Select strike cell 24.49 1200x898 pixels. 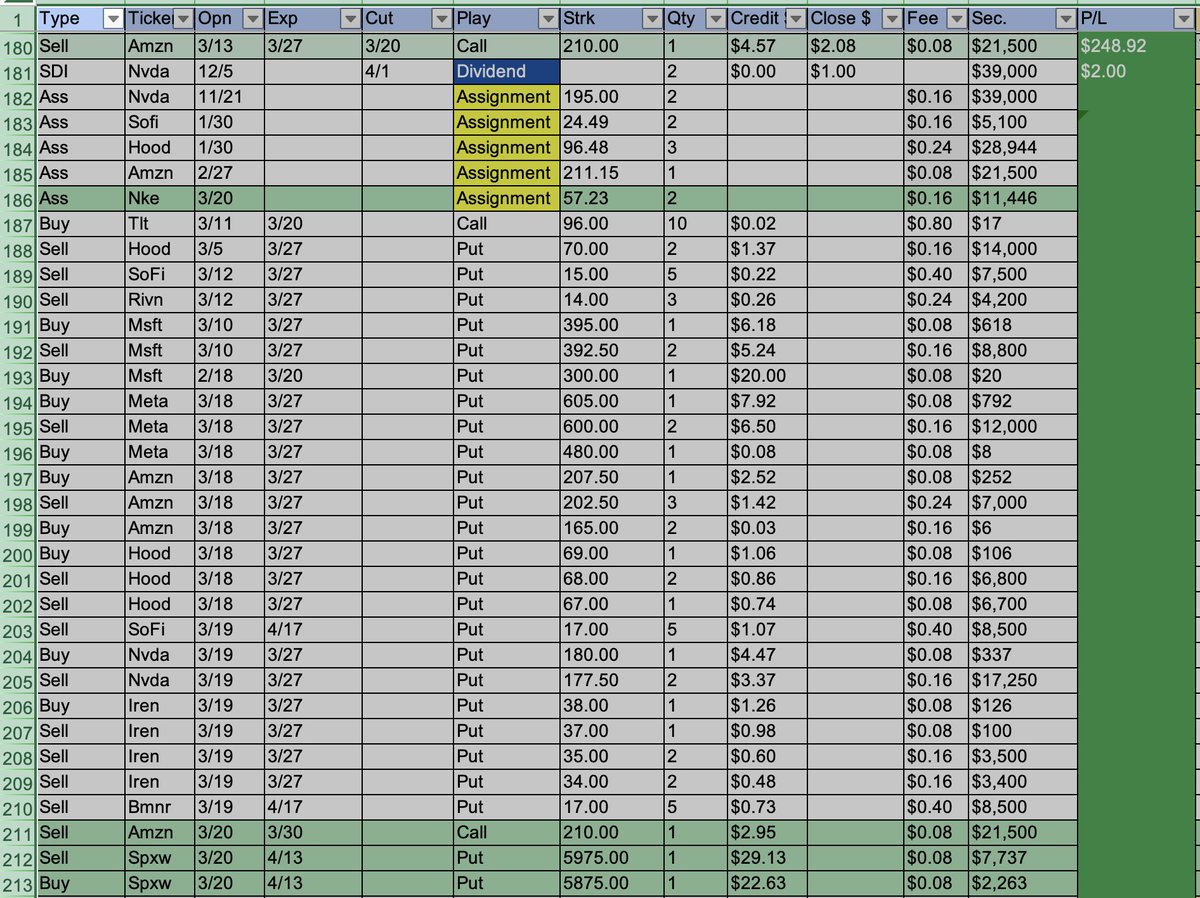[612, 122]
